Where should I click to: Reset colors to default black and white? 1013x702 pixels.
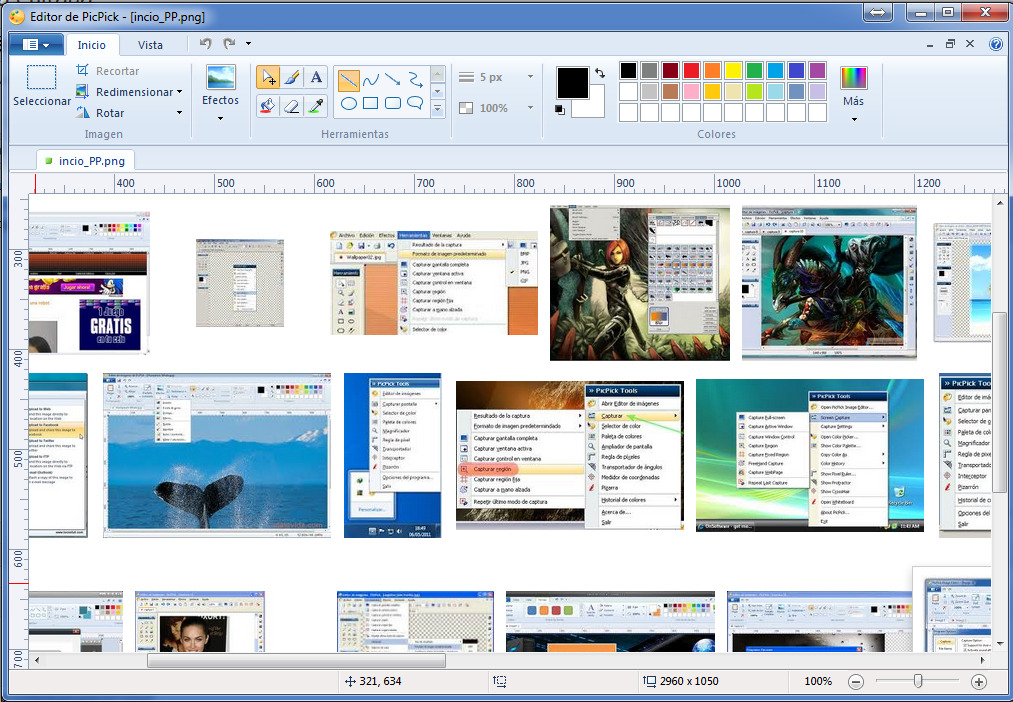click(559, 110)
